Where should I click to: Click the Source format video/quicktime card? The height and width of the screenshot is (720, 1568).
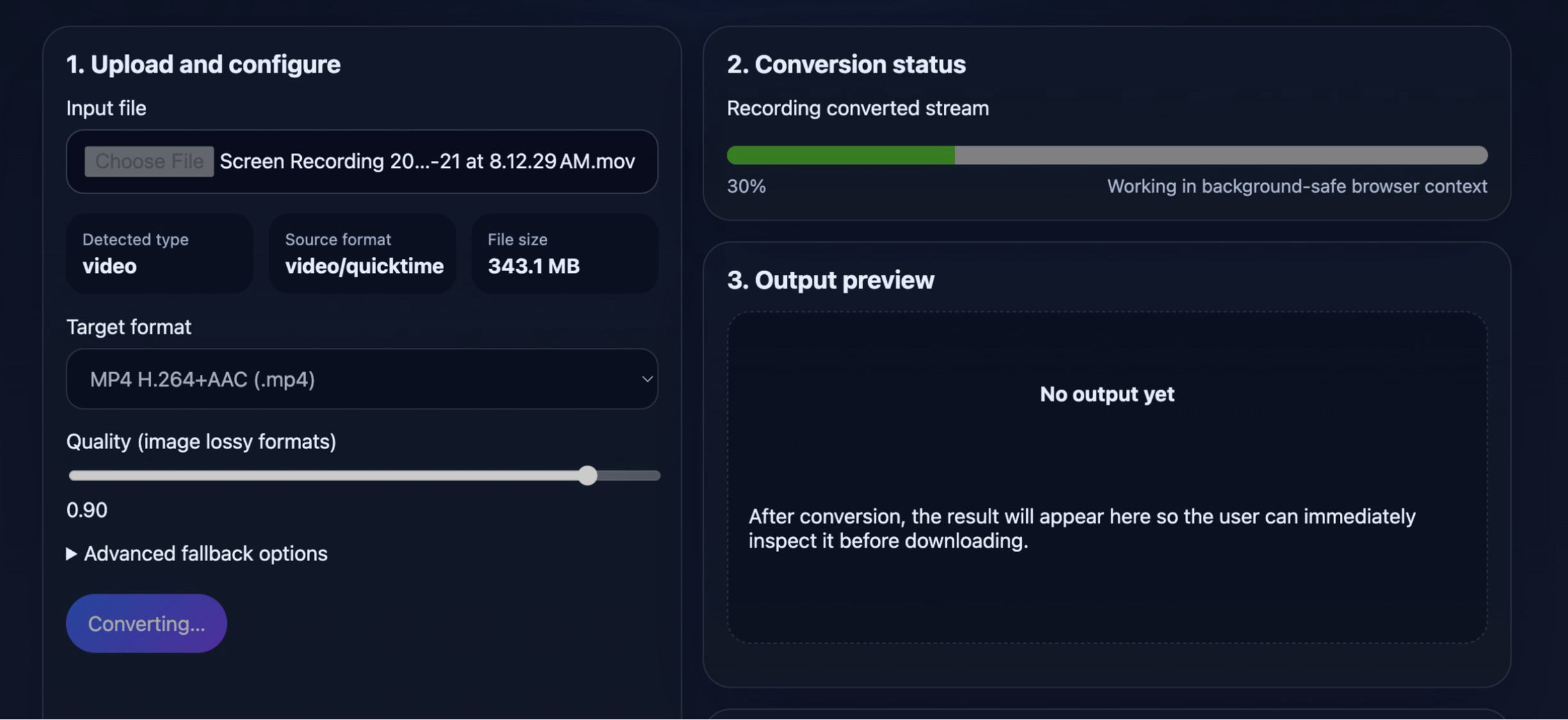[x=362, y=254]
